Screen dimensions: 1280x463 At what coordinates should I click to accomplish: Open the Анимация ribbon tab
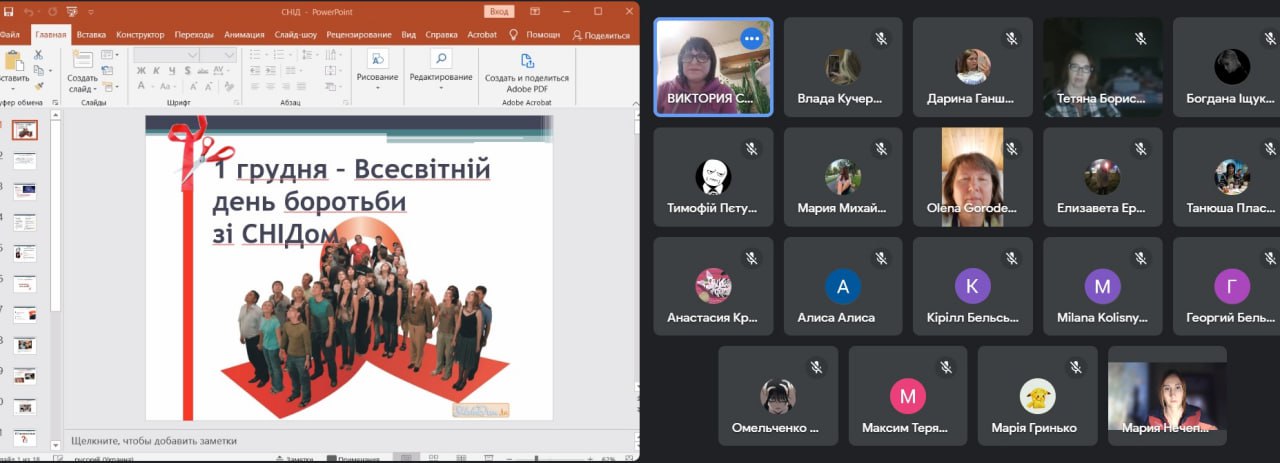tap(244, 34)
